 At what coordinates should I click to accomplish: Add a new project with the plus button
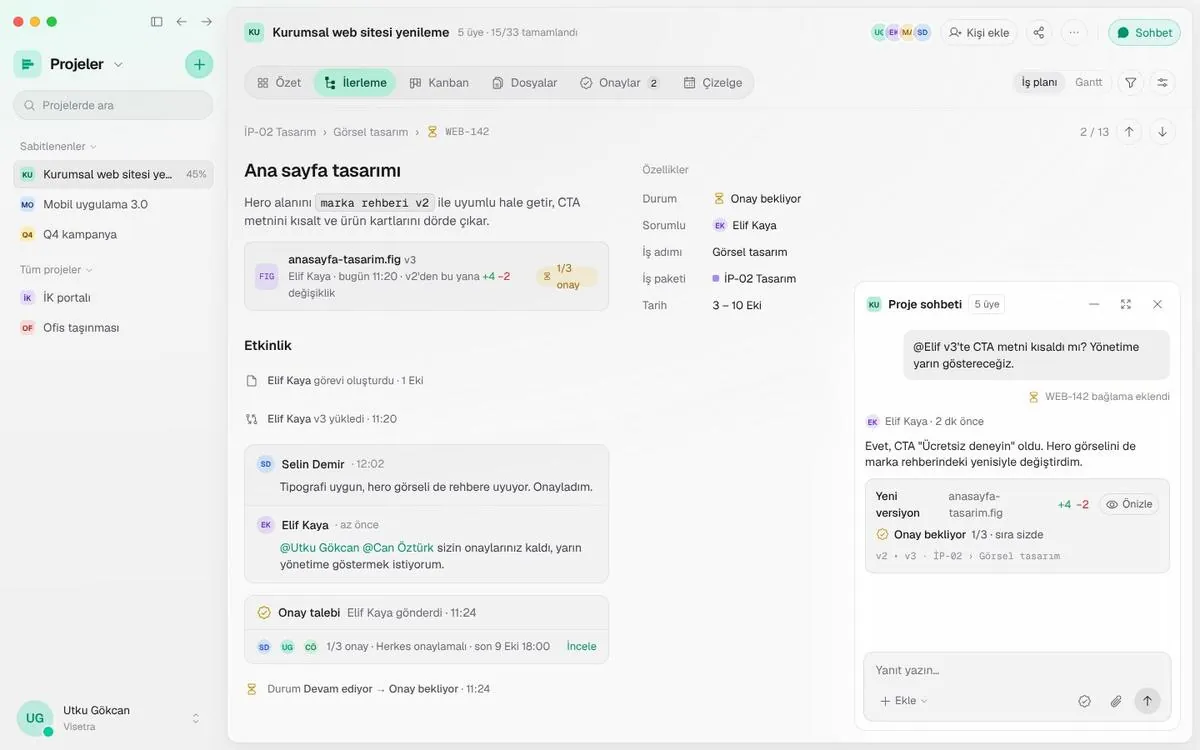[199, 64]
